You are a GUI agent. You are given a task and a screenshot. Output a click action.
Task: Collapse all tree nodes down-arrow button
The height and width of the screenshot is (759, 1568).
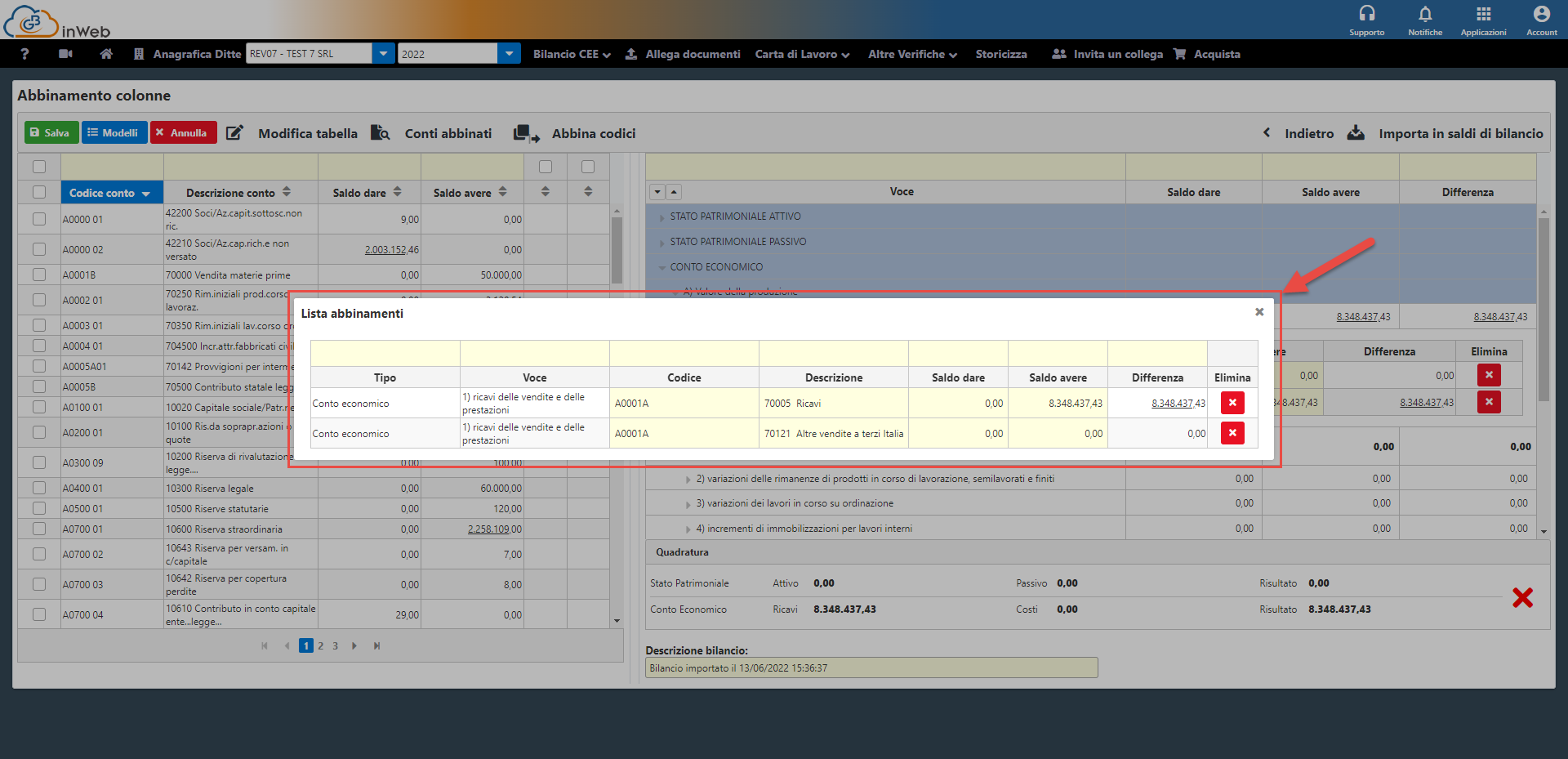pos(657,192)
